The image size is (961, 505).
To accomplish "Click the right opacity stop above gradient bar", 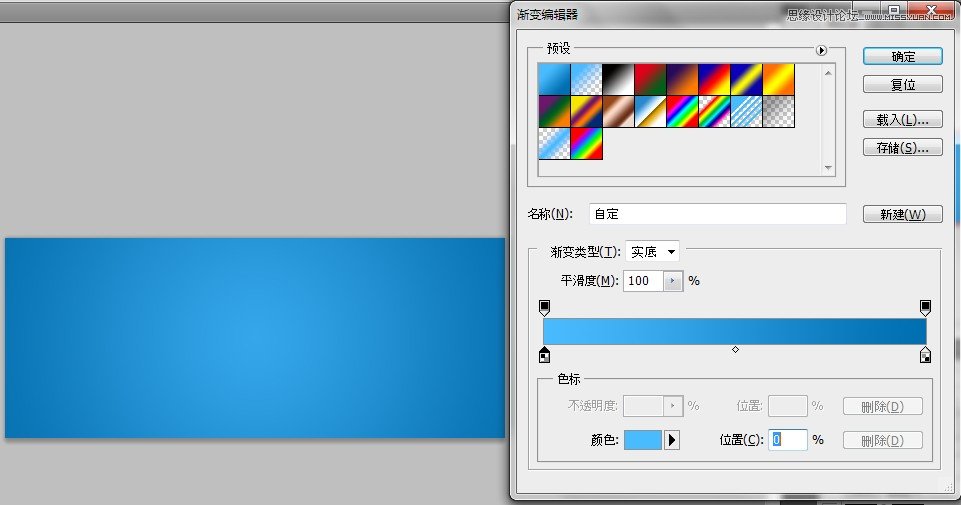I will 925,307.
